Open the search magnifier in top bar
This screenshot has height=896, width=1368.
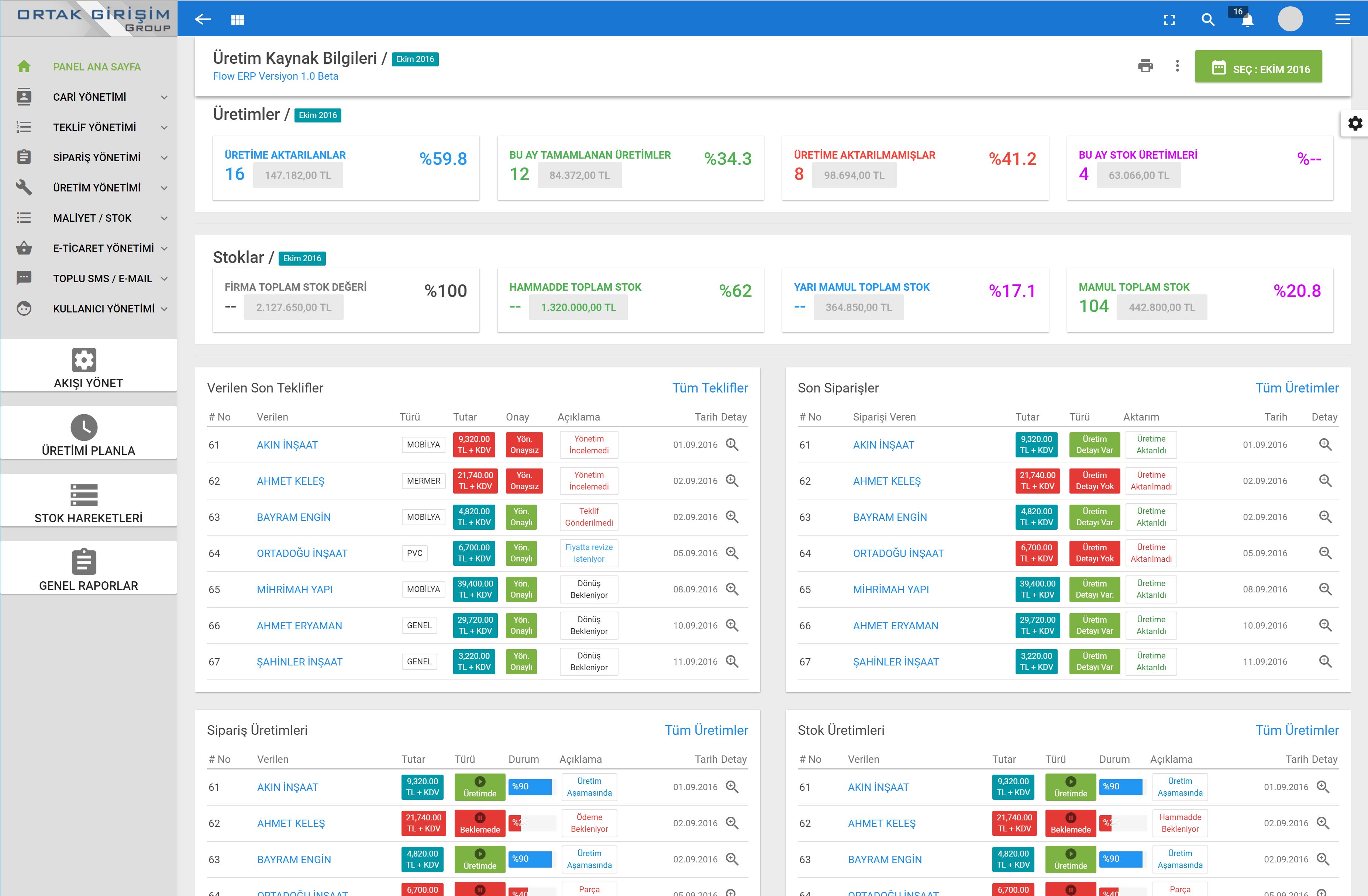(x=1207, y=20)
